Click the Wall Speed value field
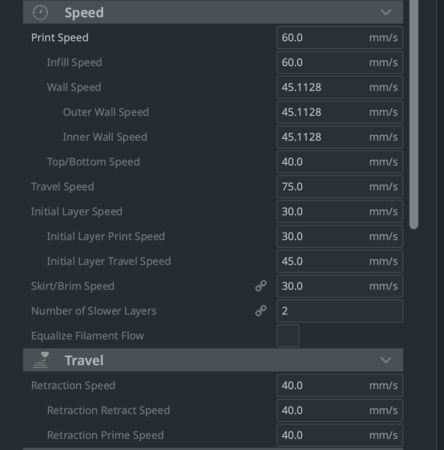This screenshot has width=444, height=450. (340, 87)
